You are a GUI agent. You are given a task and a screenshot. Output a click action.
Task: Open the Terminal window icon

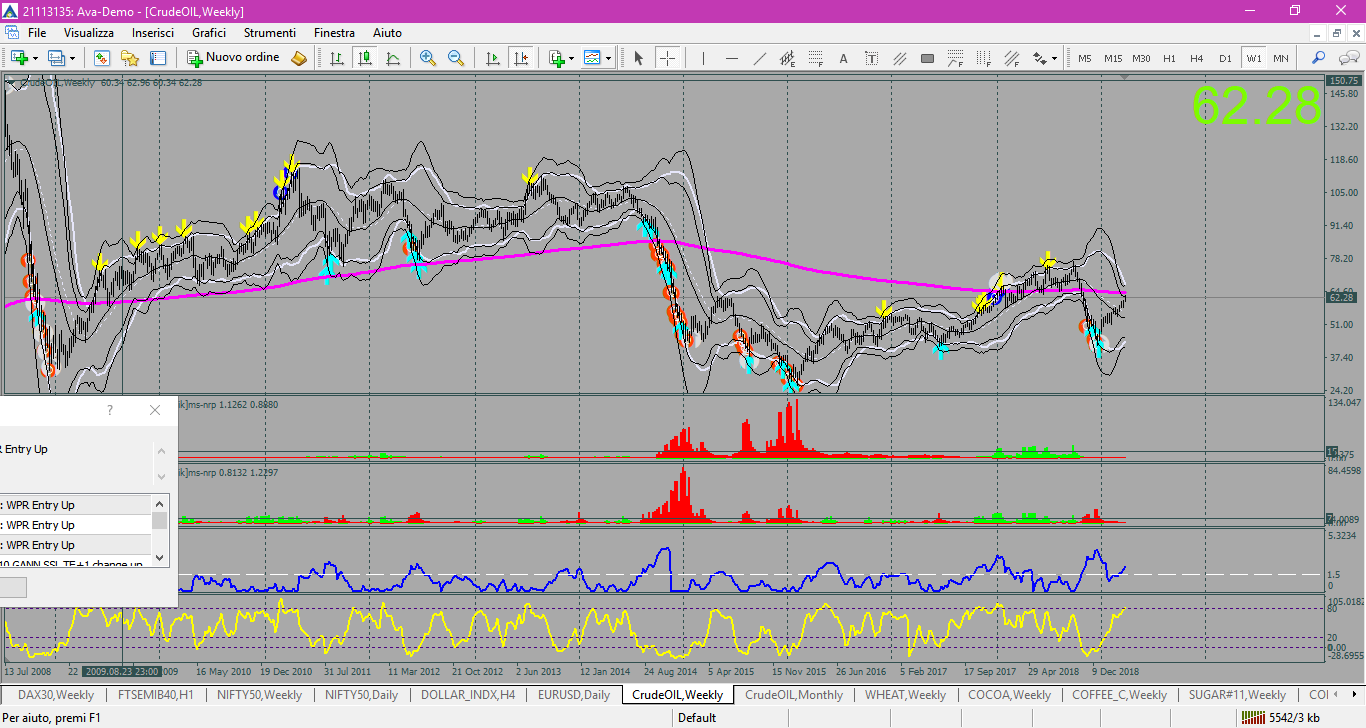point(158,58)
